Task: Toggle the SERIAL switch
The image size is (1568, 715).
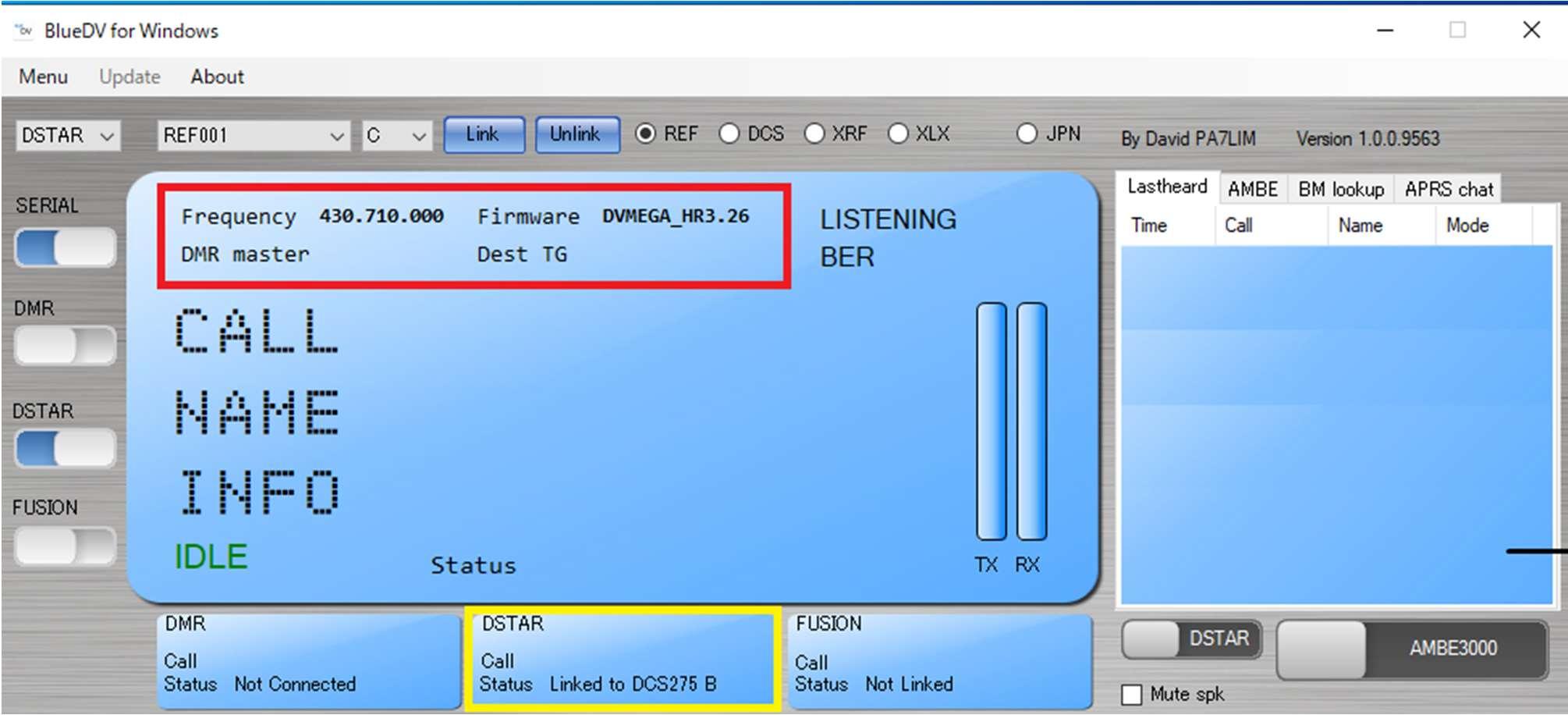Action: point(65,248)
